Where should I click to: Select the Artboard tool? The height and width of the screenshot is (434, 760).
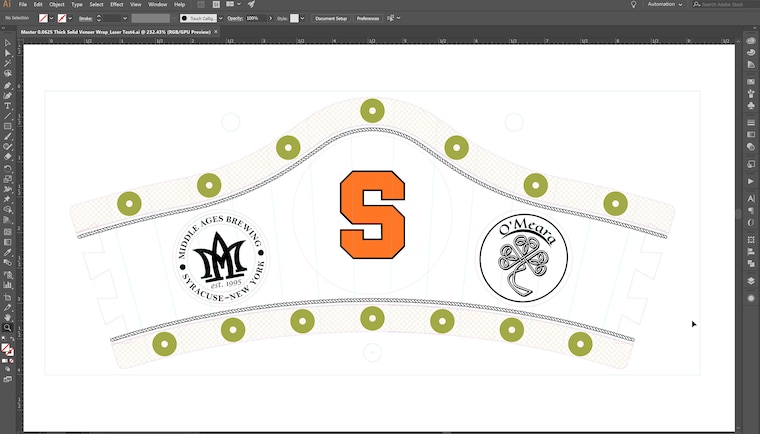(x=7, y=297)
